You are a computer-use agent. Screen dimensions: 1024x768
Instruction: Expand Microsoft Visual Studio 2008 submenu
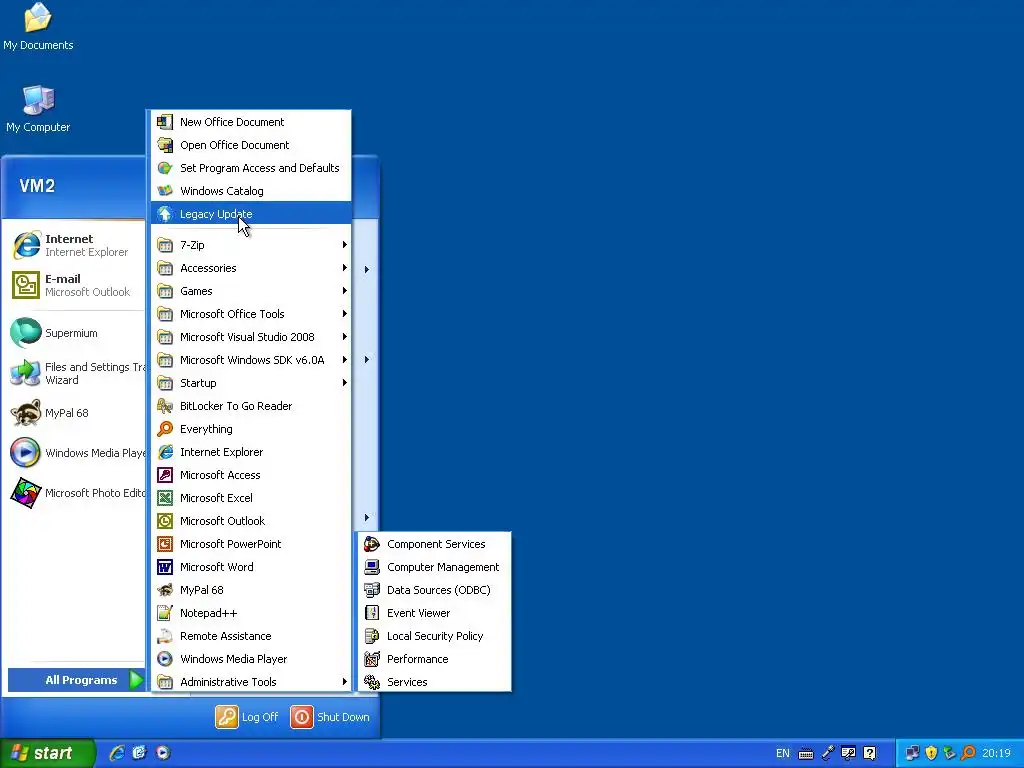[x=251, y=337]
